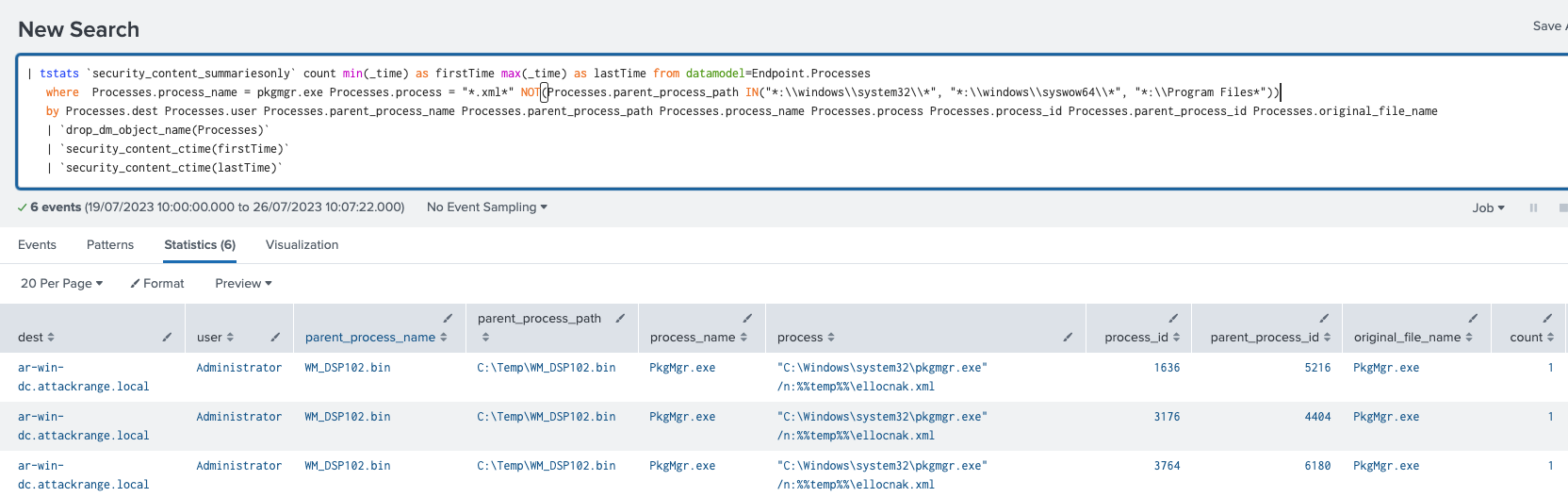Click process ID value 1636

[1167, 368]
